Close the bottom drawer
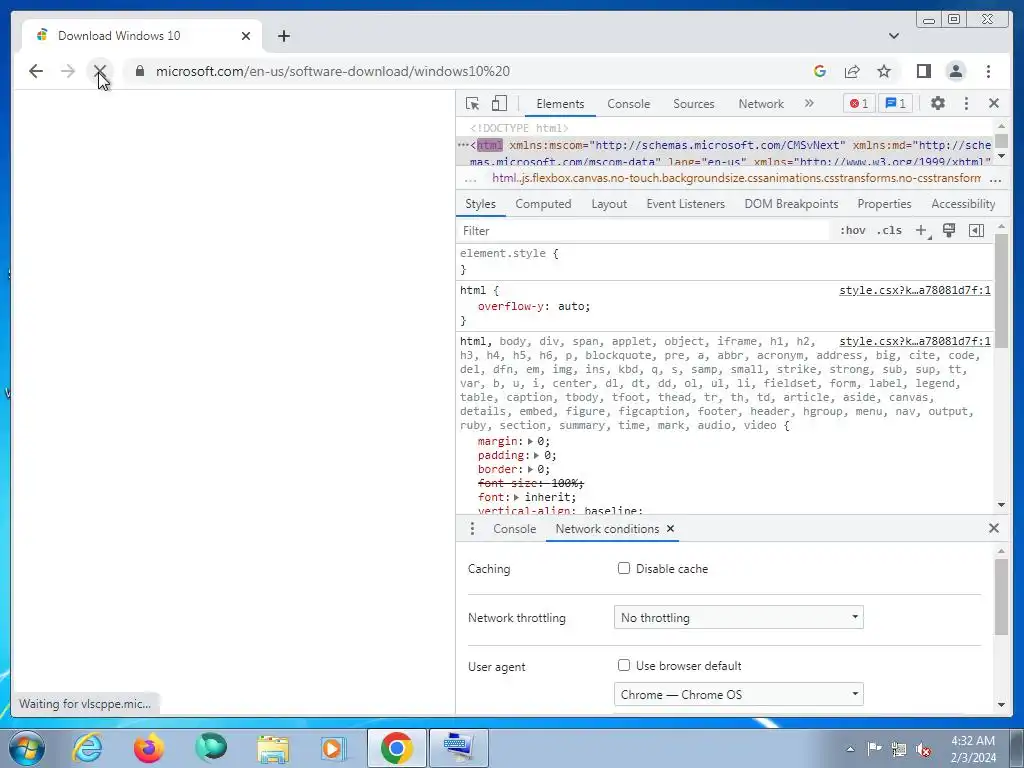The height and width of the screenshot is (768, 1024). [994, 528]
